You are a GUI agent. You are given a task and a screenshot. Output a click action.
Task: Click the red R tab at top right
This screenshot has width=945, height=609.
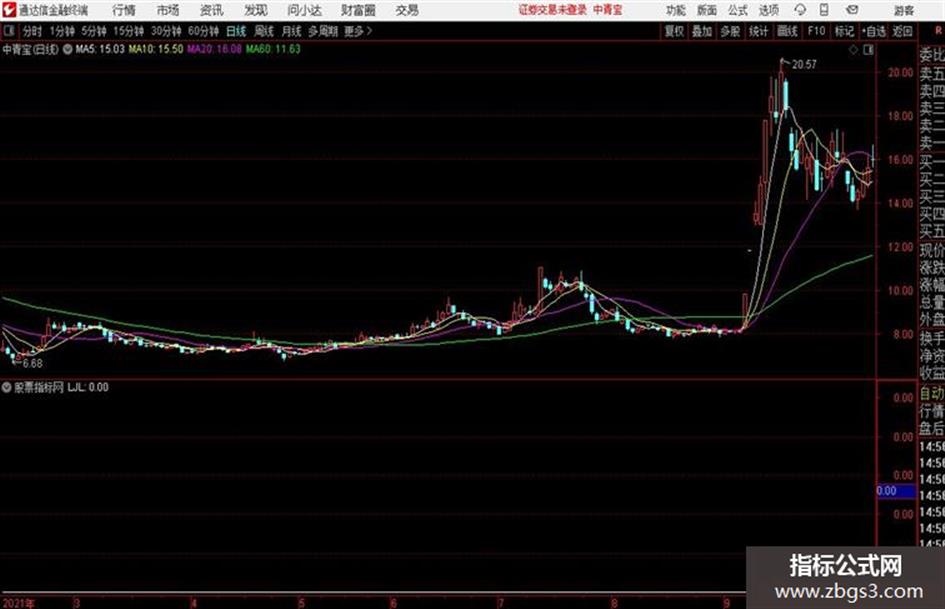[x=938, y=30]
